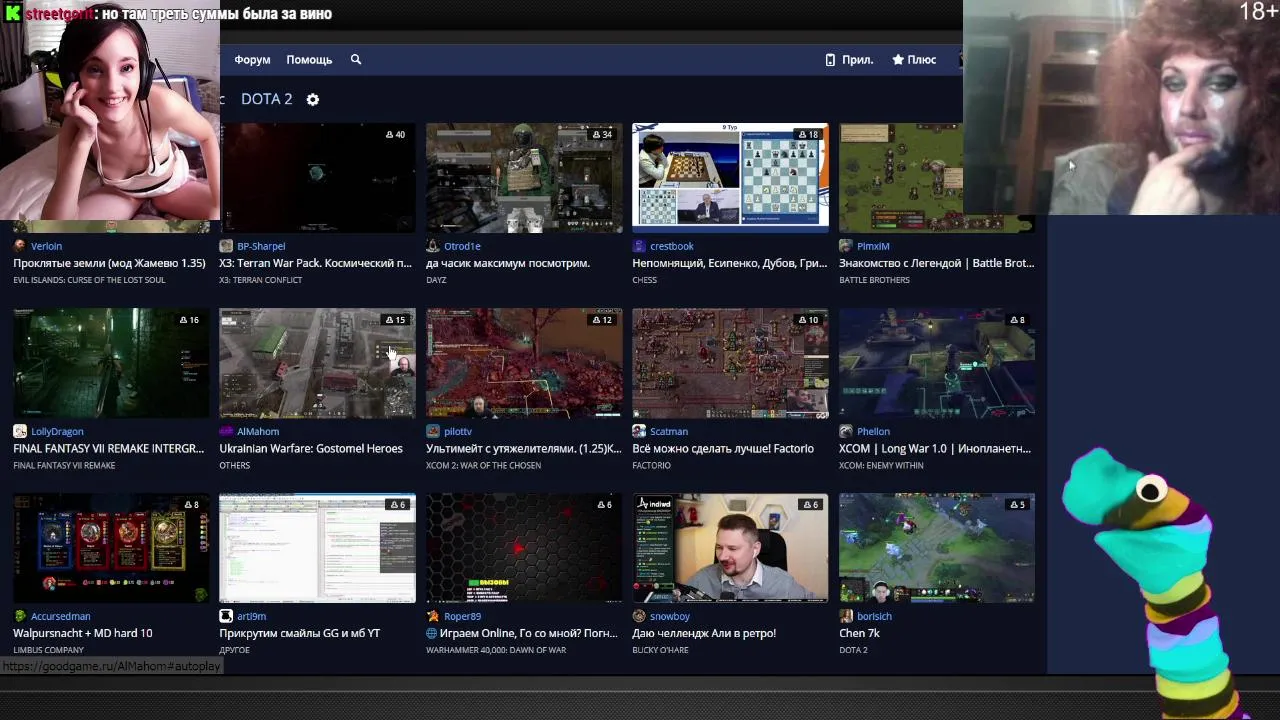This screenshot has width=1280, height=720.
Task: Open Roper89 Warhammer stream thumbnail
Action: (x=524, y=548)
